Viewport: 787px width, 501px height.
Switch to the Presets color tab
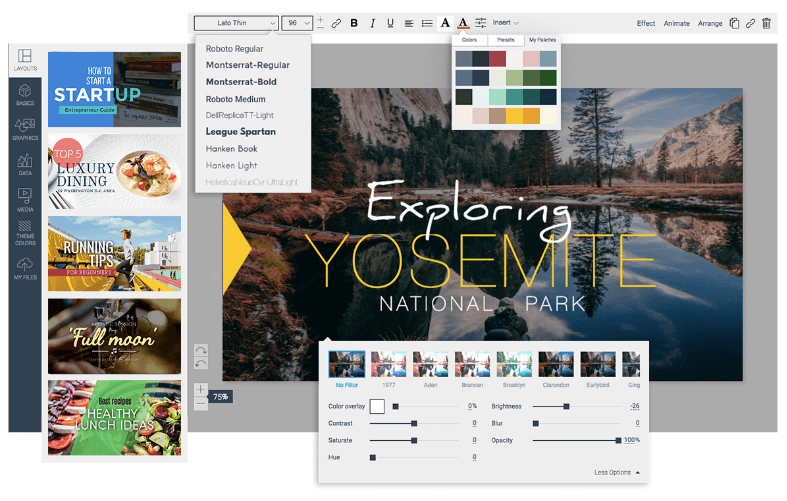506,40
